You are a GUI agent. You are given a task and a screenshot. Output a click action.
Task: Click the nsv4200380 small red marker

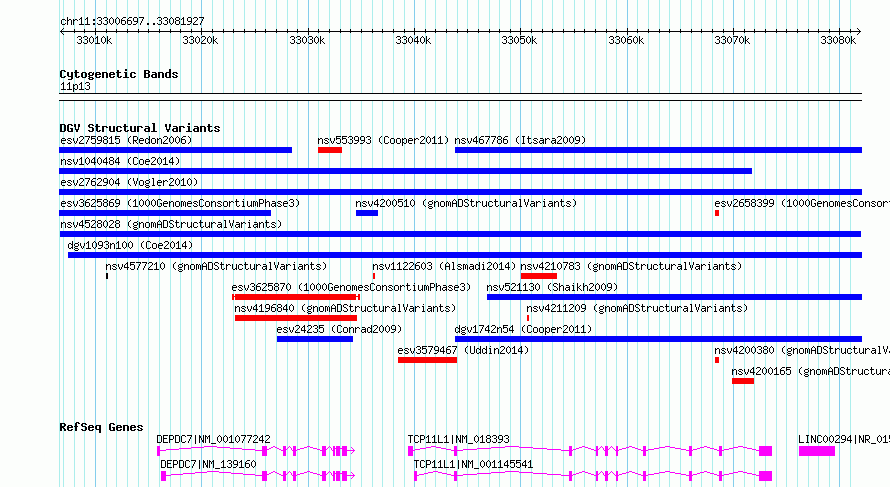pyautogui.click(x=717, y=360)
